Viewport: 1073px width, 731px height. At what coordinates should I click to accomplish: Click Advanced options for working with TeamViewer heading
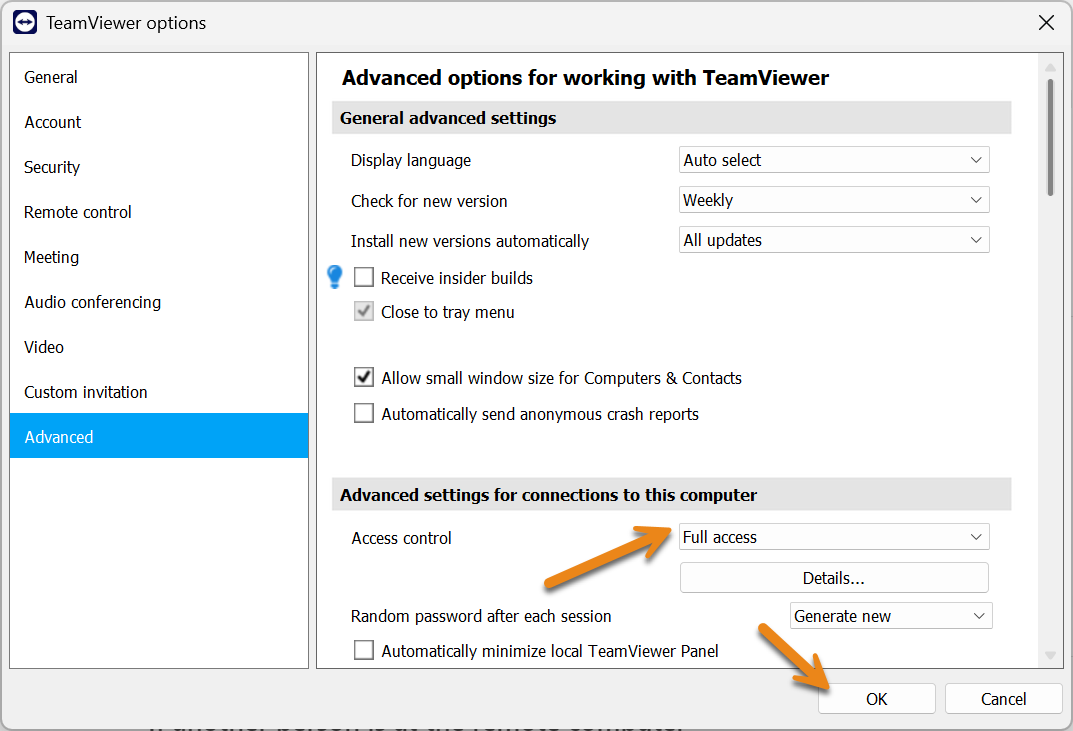coord(585,78)
